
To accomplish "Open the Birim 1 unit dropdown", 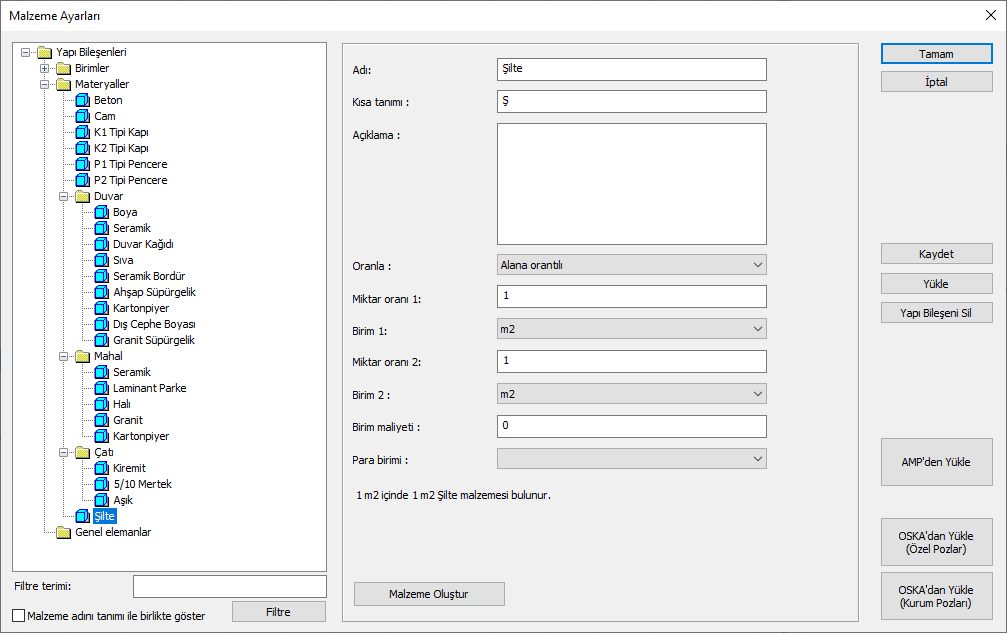I will (x=631, y=329).
